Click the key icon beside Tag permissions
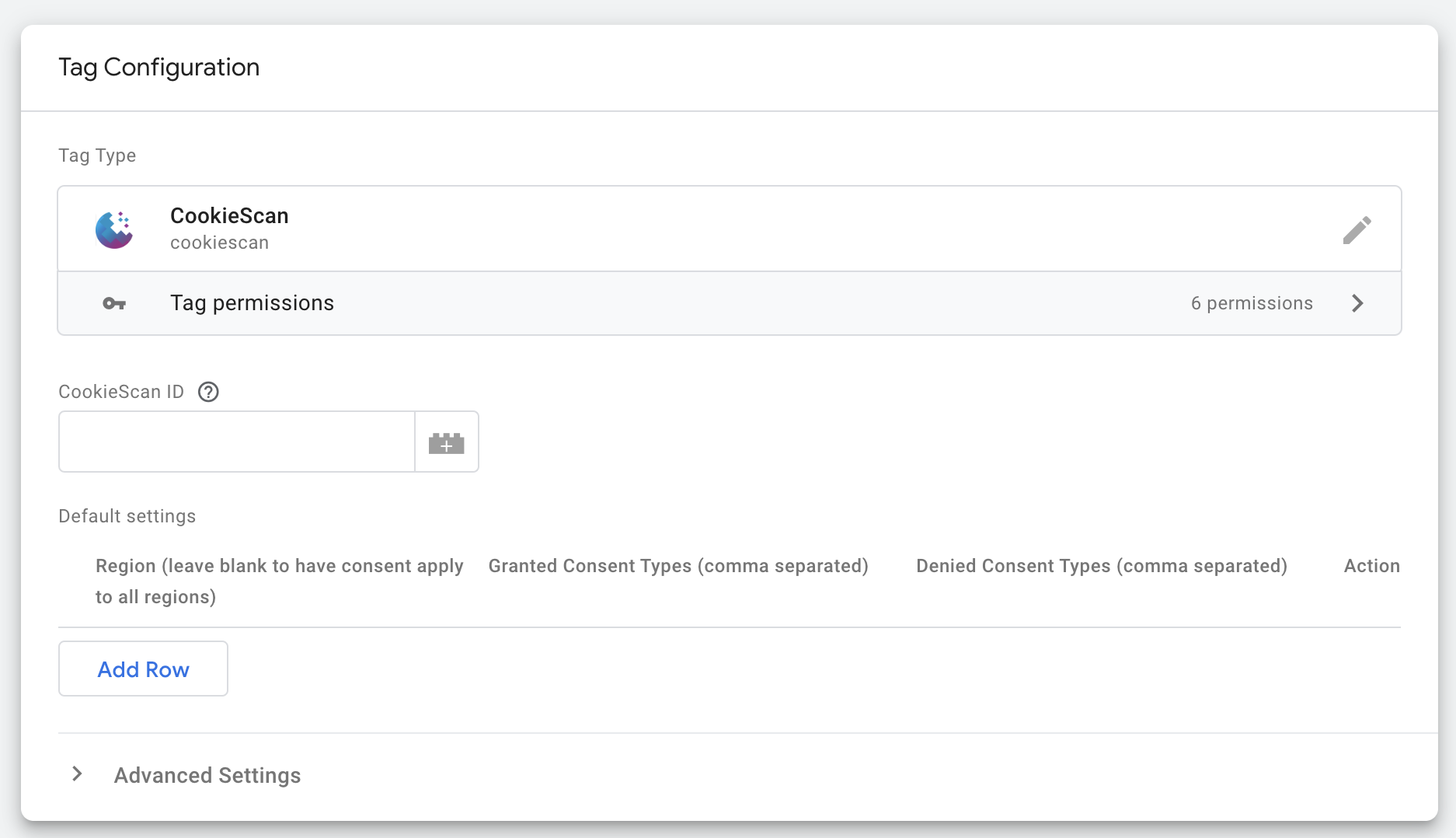1456x838 pixels. (x=114, y=303)
